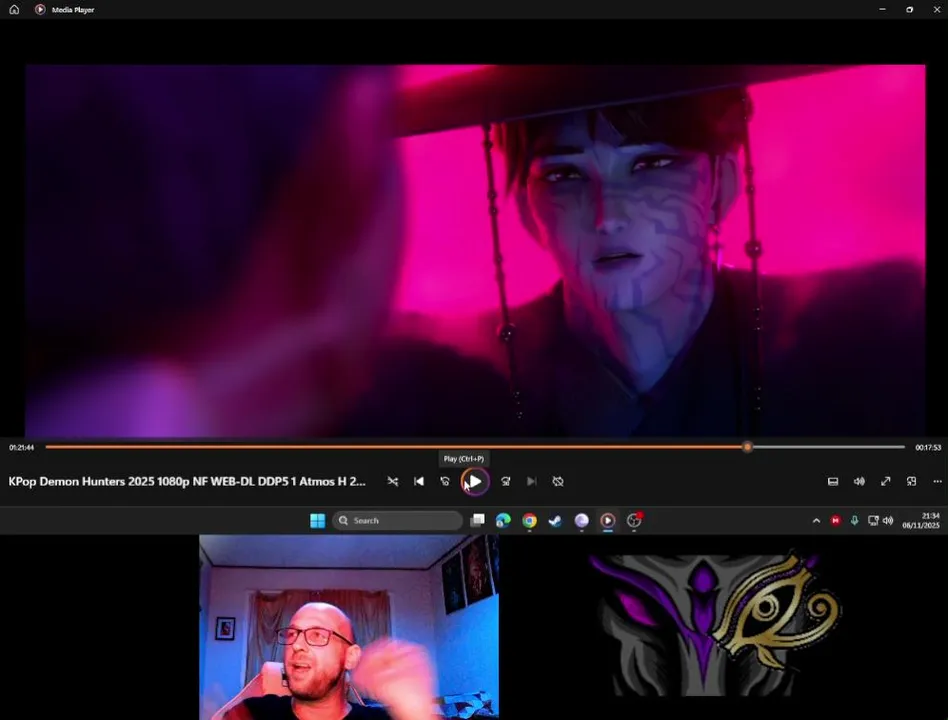Click the mask and eye logo
The image size is (948, 720).
[713, 623]
